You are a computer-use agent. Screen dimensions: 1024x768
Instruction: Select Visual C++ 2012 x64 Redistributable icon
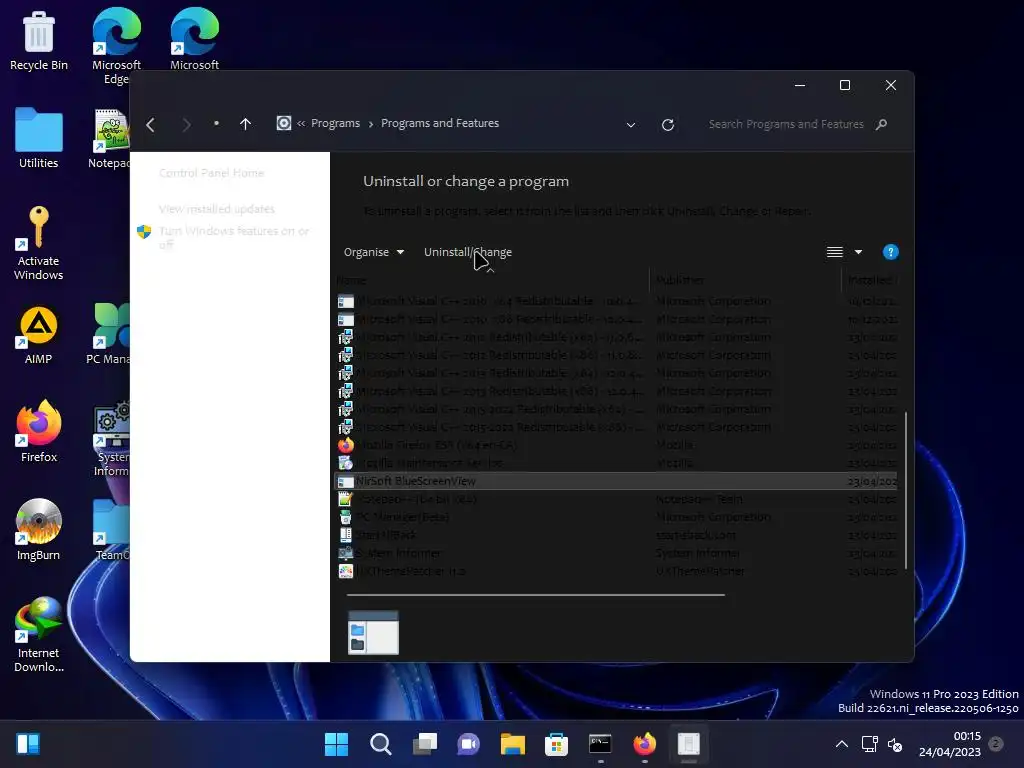(345, 337)
